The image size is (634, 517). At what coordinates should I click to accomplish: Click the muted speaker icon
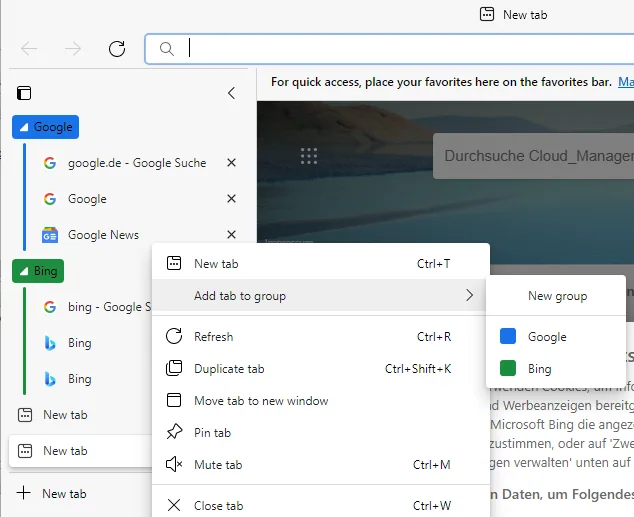[x=174, y=464]
